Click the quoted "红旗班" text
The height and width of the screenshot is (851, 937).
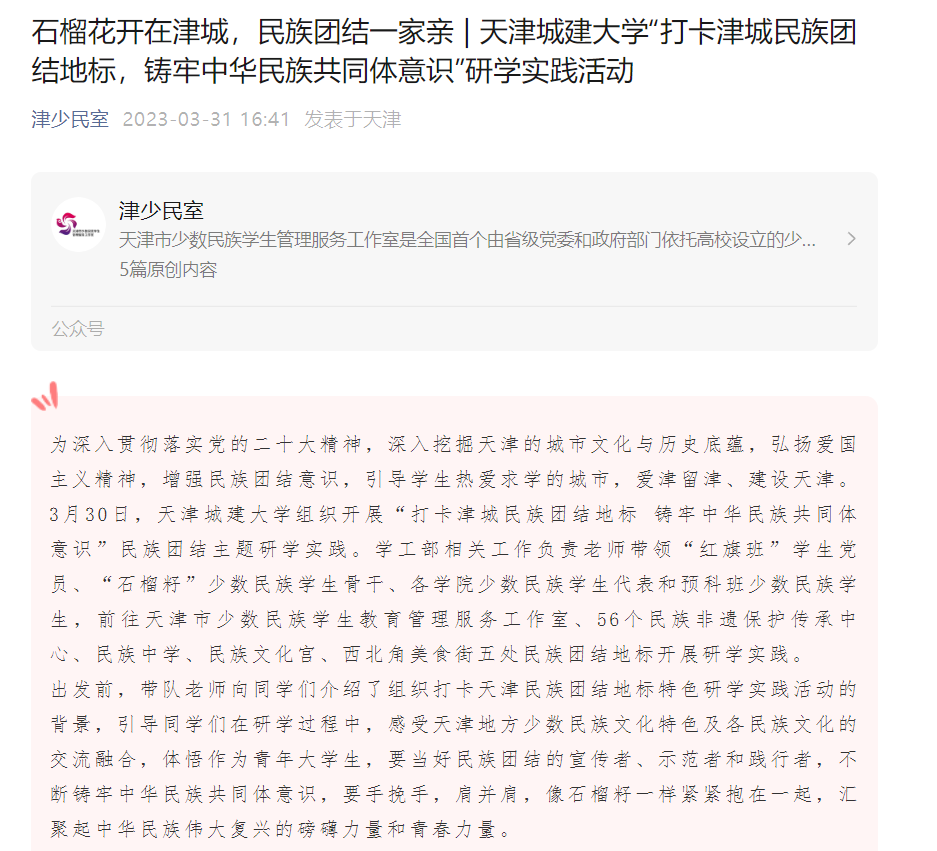pos(731,549)
